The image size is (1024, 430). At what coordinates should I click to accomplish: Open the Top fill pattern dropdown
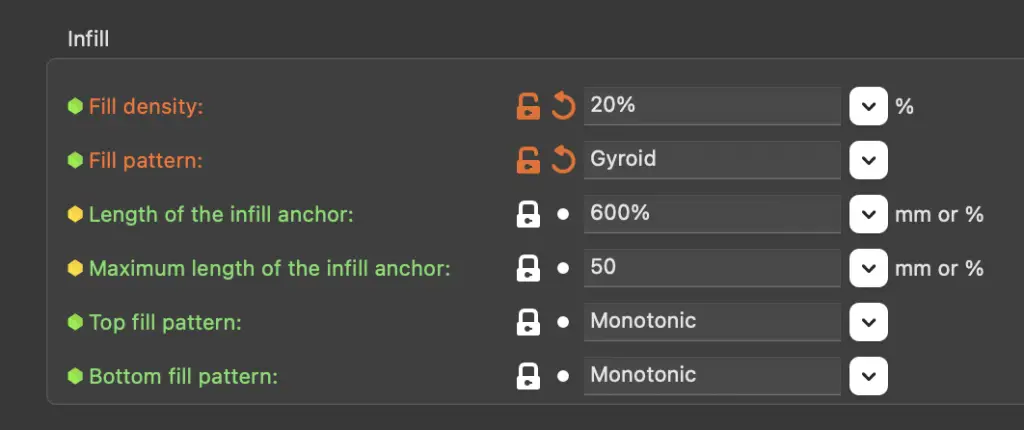pos(869,322)
